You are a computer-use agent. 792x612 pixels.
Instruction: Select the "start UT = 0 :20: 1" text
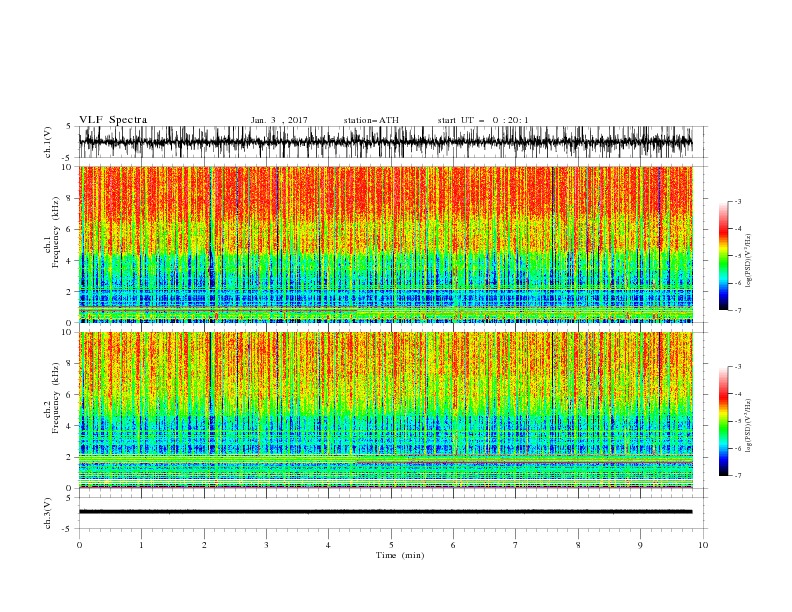coord(483,120)
